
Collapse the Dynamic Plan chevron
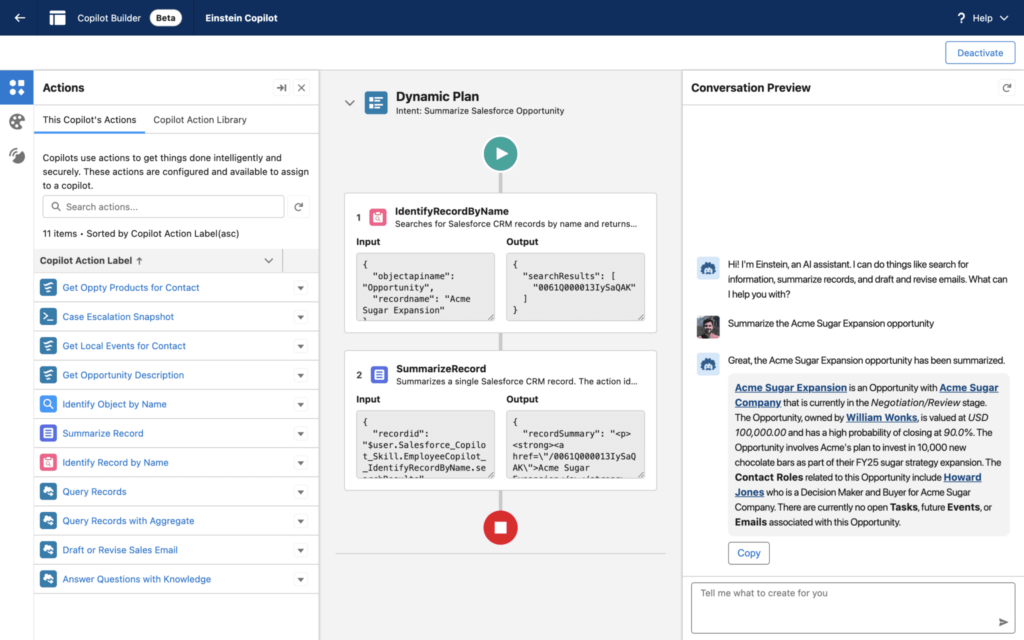pos(349,103)
